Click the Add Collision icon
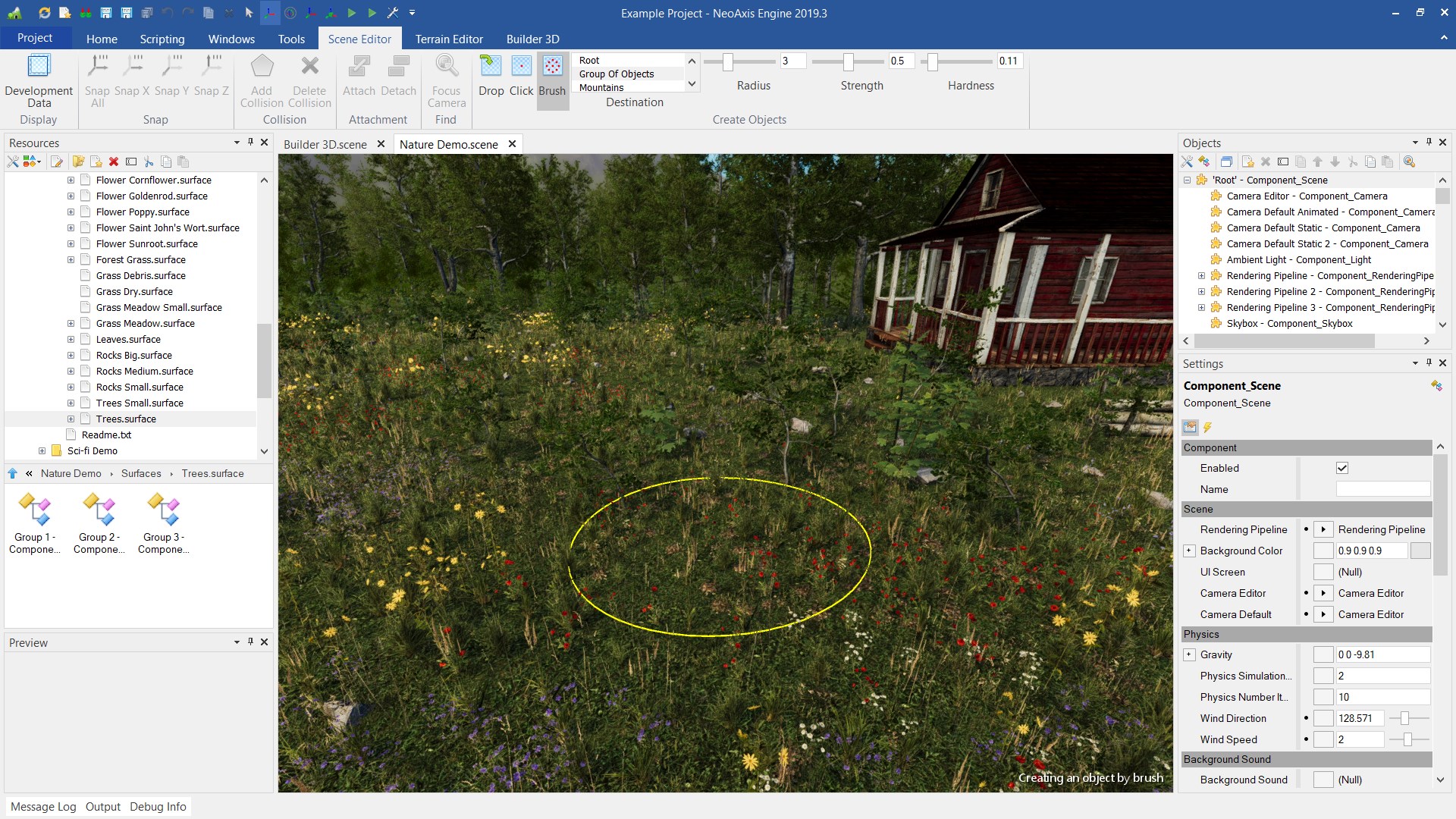Image resolution: width=1456 pixels, height=819 pixels. coord(262,82)
